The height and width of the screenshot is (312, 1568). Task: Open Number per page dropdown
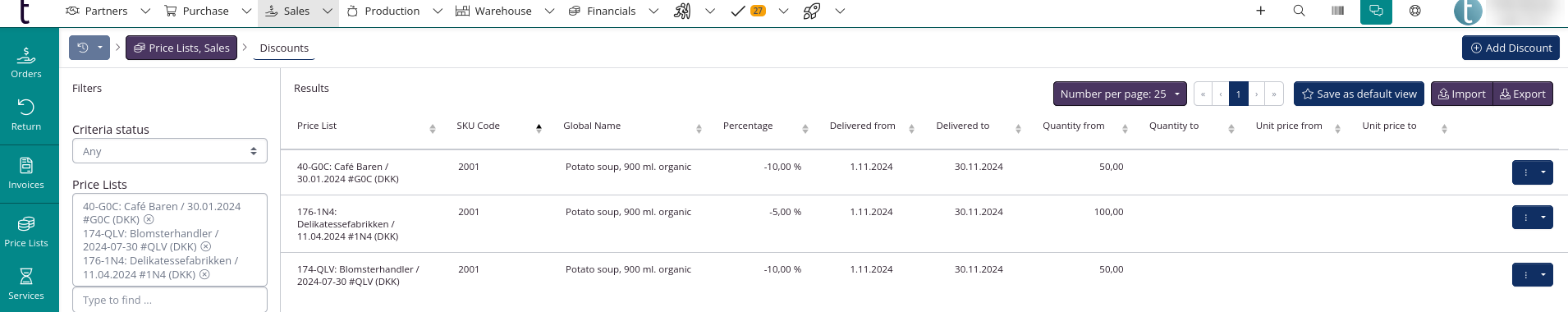pos(1120,94)
